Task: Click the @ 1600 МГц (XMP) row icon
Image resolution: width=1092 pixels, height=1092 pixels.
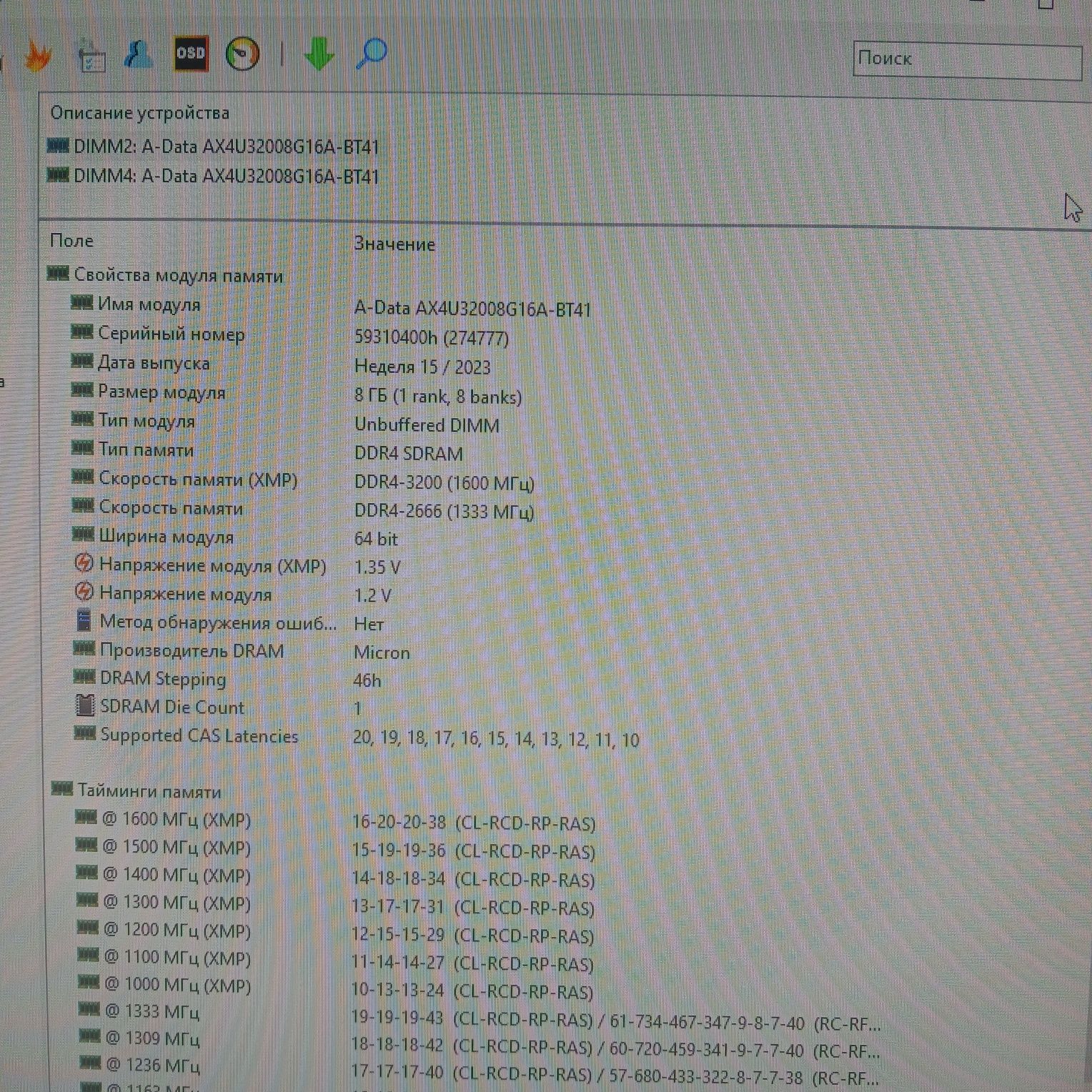Action: (86, 817)
